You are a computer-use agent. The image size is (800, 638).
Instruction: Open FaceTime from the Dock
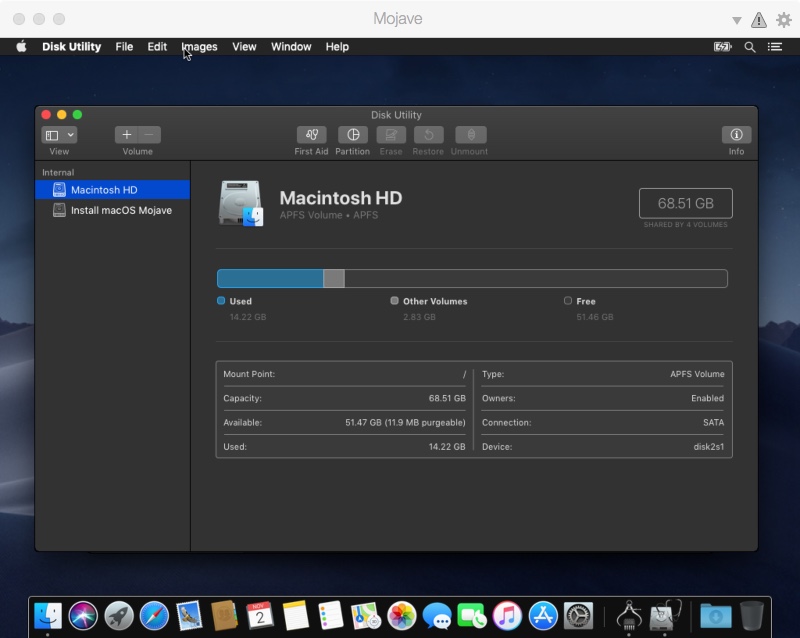[472, 616]
